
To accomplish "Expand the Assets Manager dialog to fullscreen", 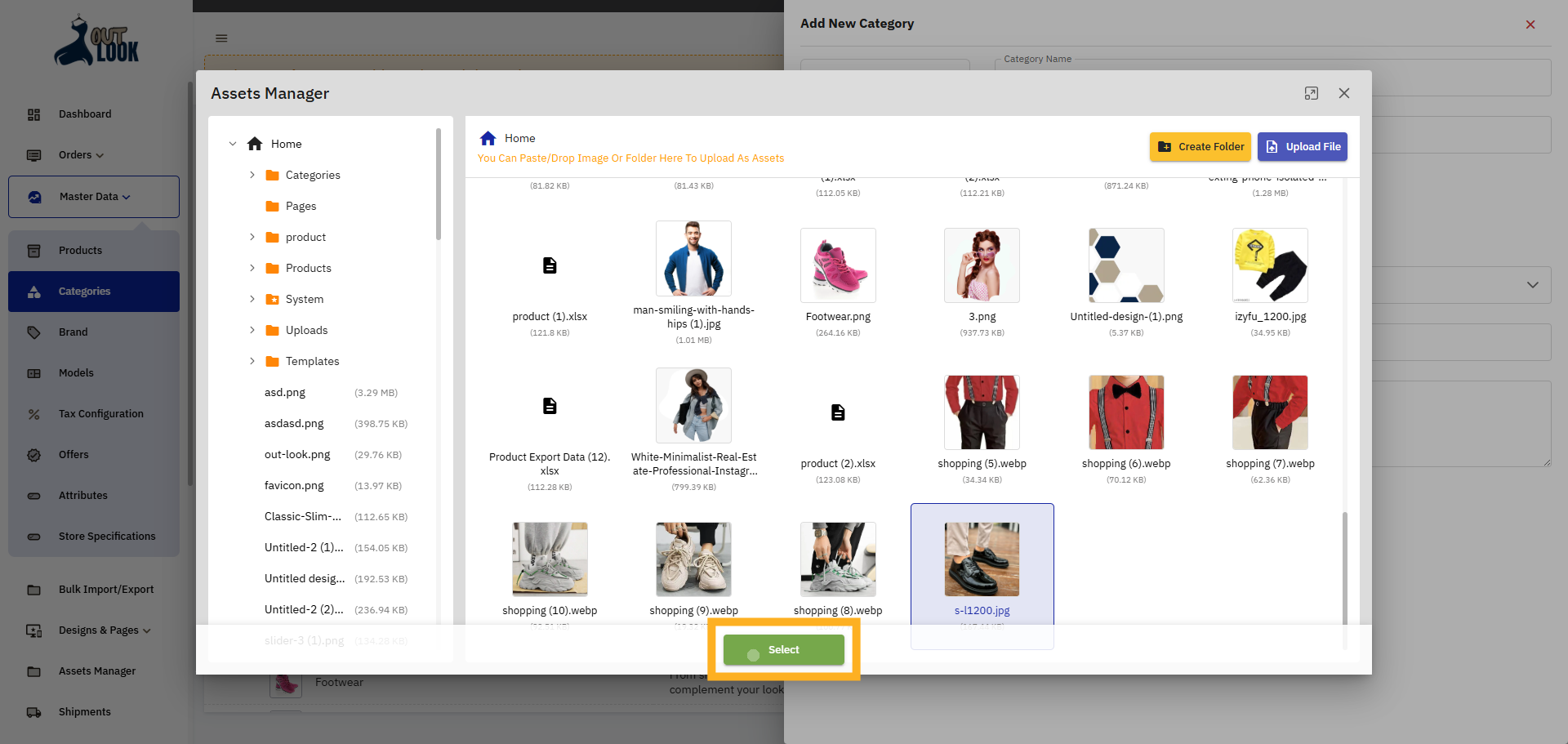I will [1312, 93].
